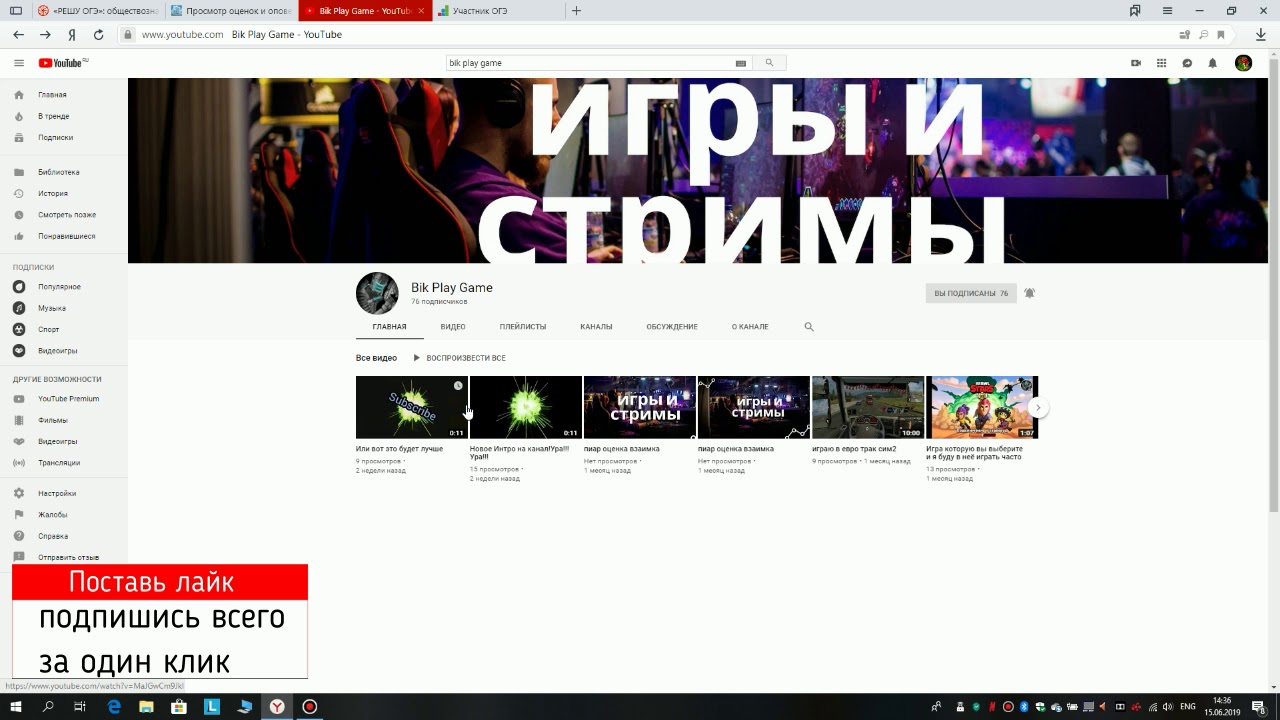Image resolution: width=1280 pixels, height=720 pixels.
Task: Open В тренде in the sidebar
Action: click(x=64, y=116)
